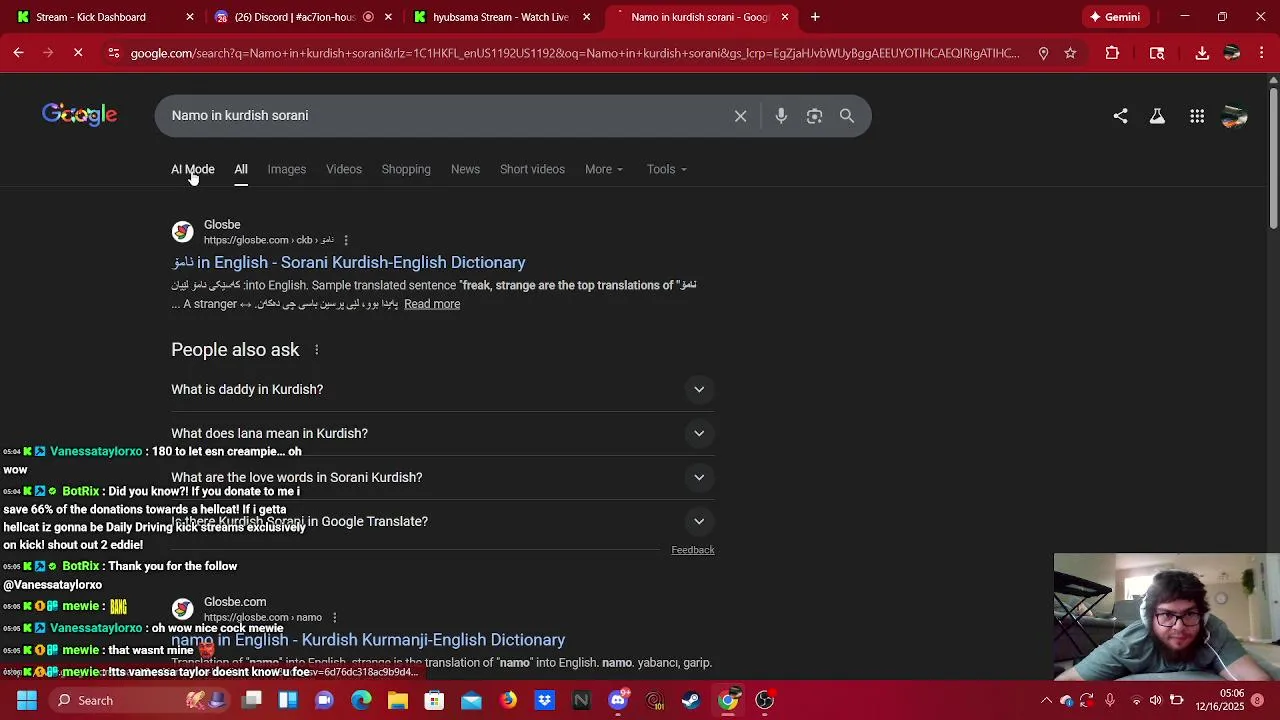The image size is (1280, 720).
Task: Open Steam from the taskbar
Action: click(691, 700)
